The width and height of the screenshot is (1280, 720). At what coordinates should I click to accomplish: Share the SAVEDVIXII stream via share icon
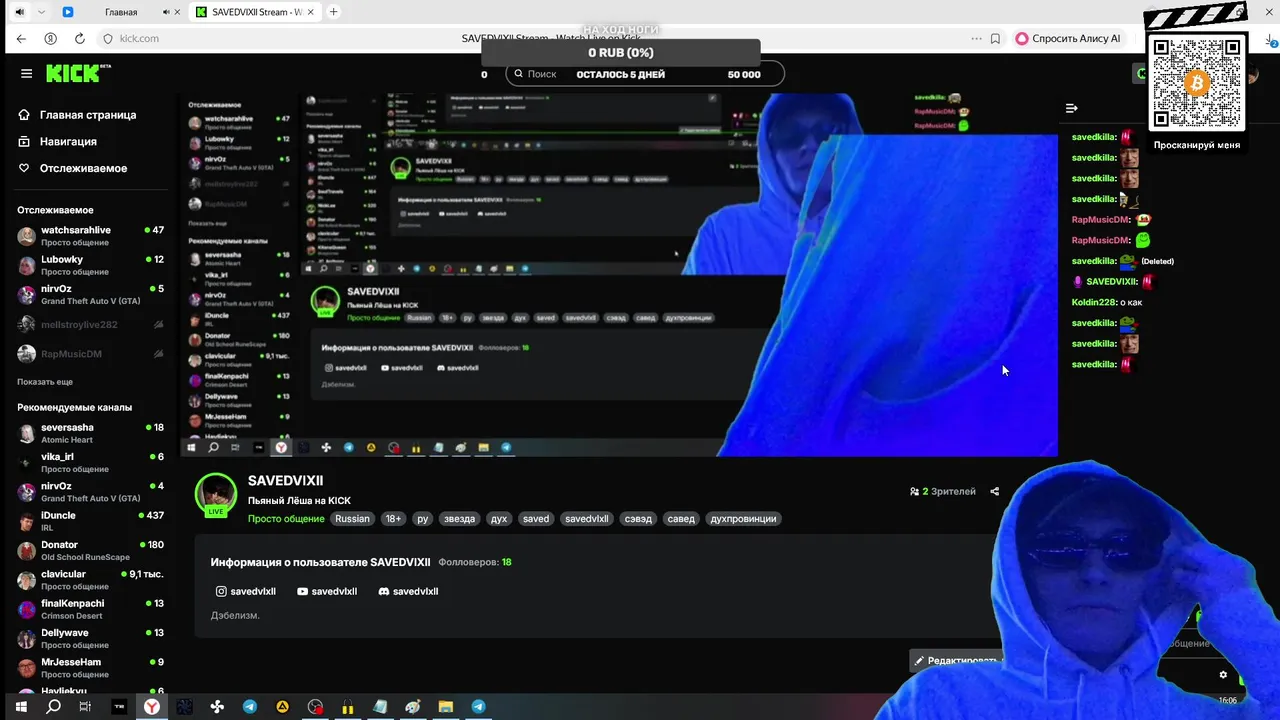click(994, 491)
